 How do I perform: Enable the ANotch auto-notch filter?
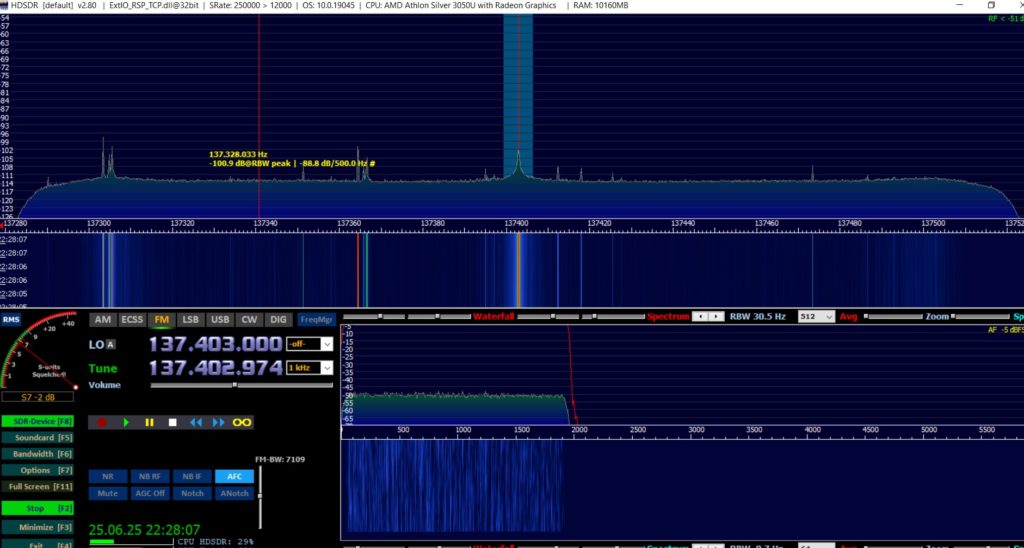tap(234, 493)
